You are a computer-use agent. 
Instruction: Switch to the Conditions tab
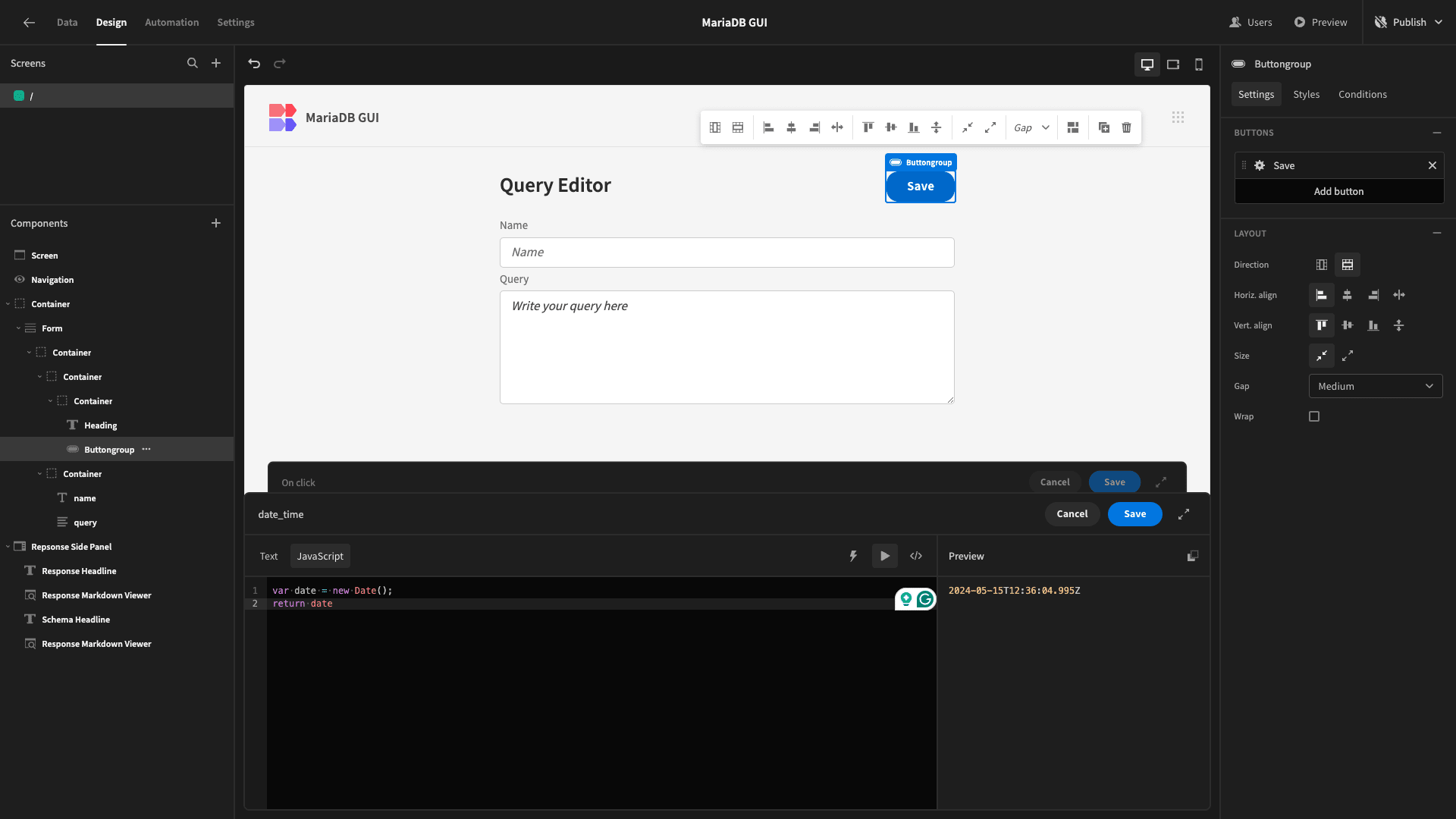click(1363, 94)
